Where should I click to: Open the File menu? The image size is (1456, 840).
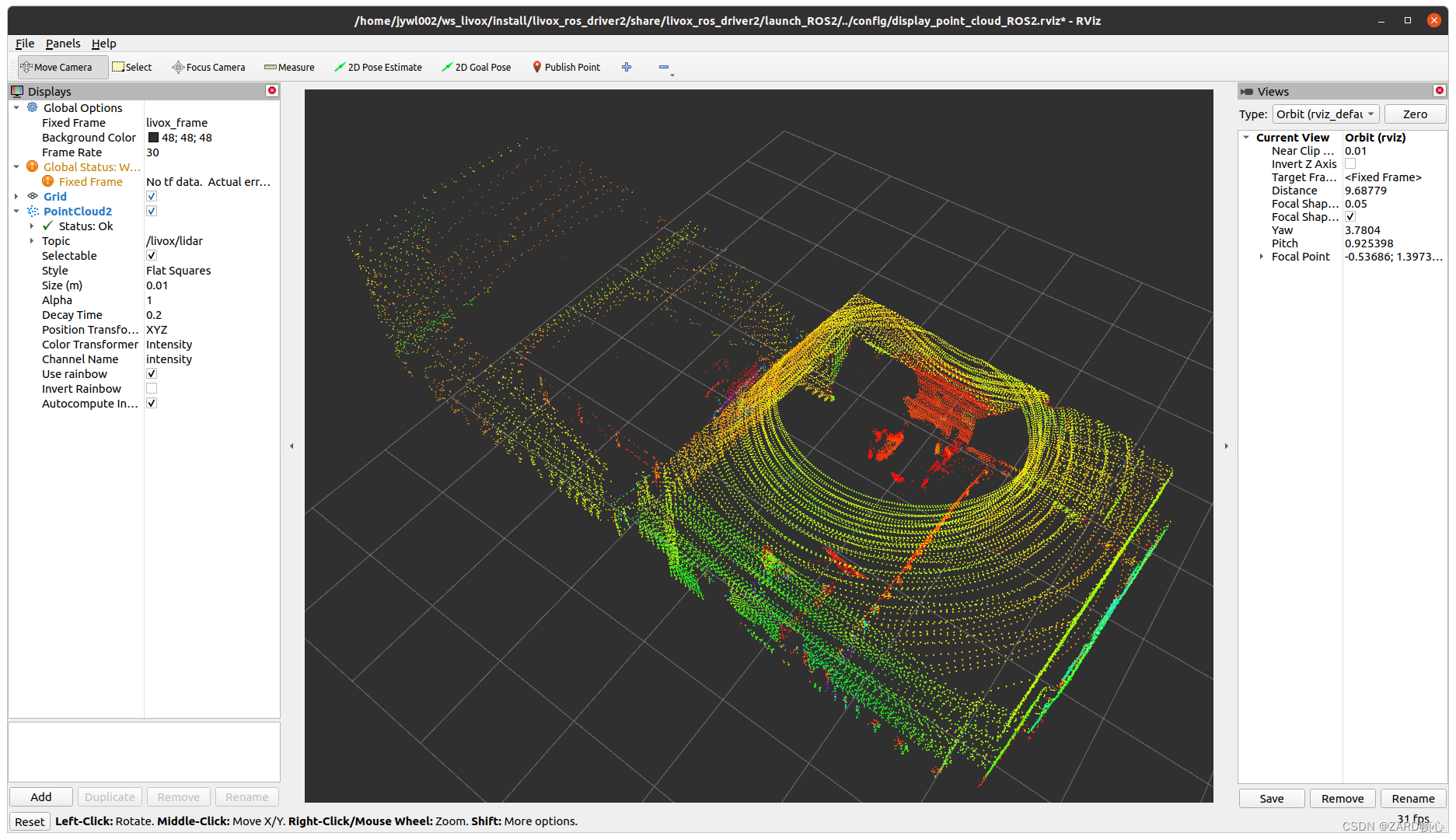25,44
